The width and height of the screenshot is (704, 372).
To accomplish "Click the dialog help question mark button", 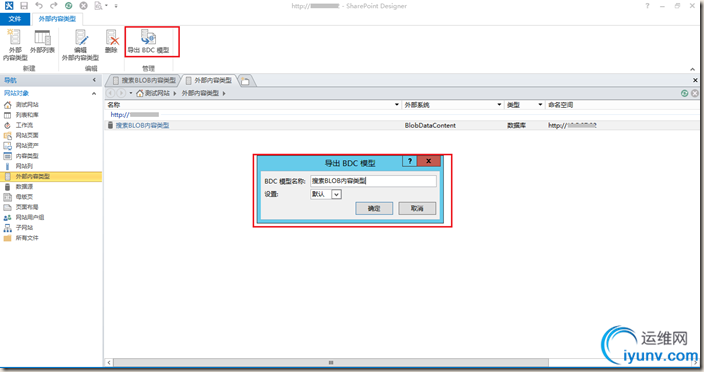I will 409,161.
